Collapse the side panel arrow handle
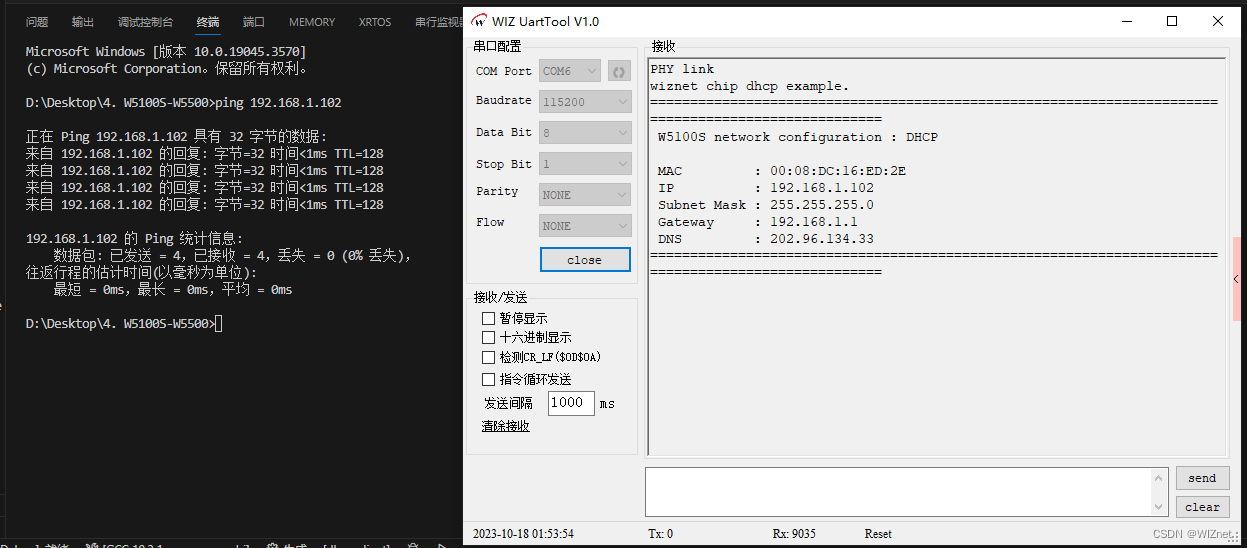The height and width of the screenshot is (548, 1247). pos(1237,279)
